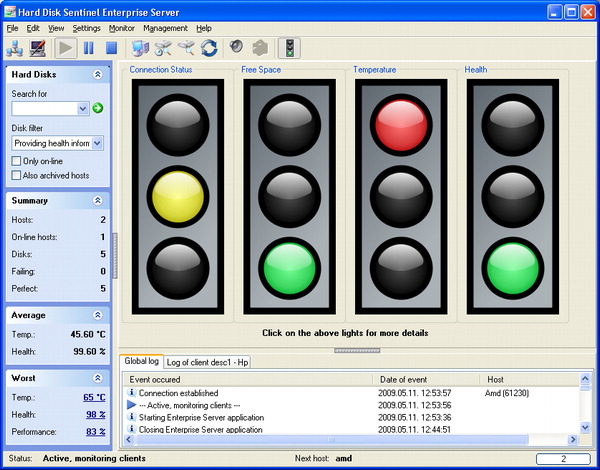Image resolution: width=600 pixels, height=470 pixels.
Task: Click the speaker sound toolbar icon
Action: click(236, 47)
